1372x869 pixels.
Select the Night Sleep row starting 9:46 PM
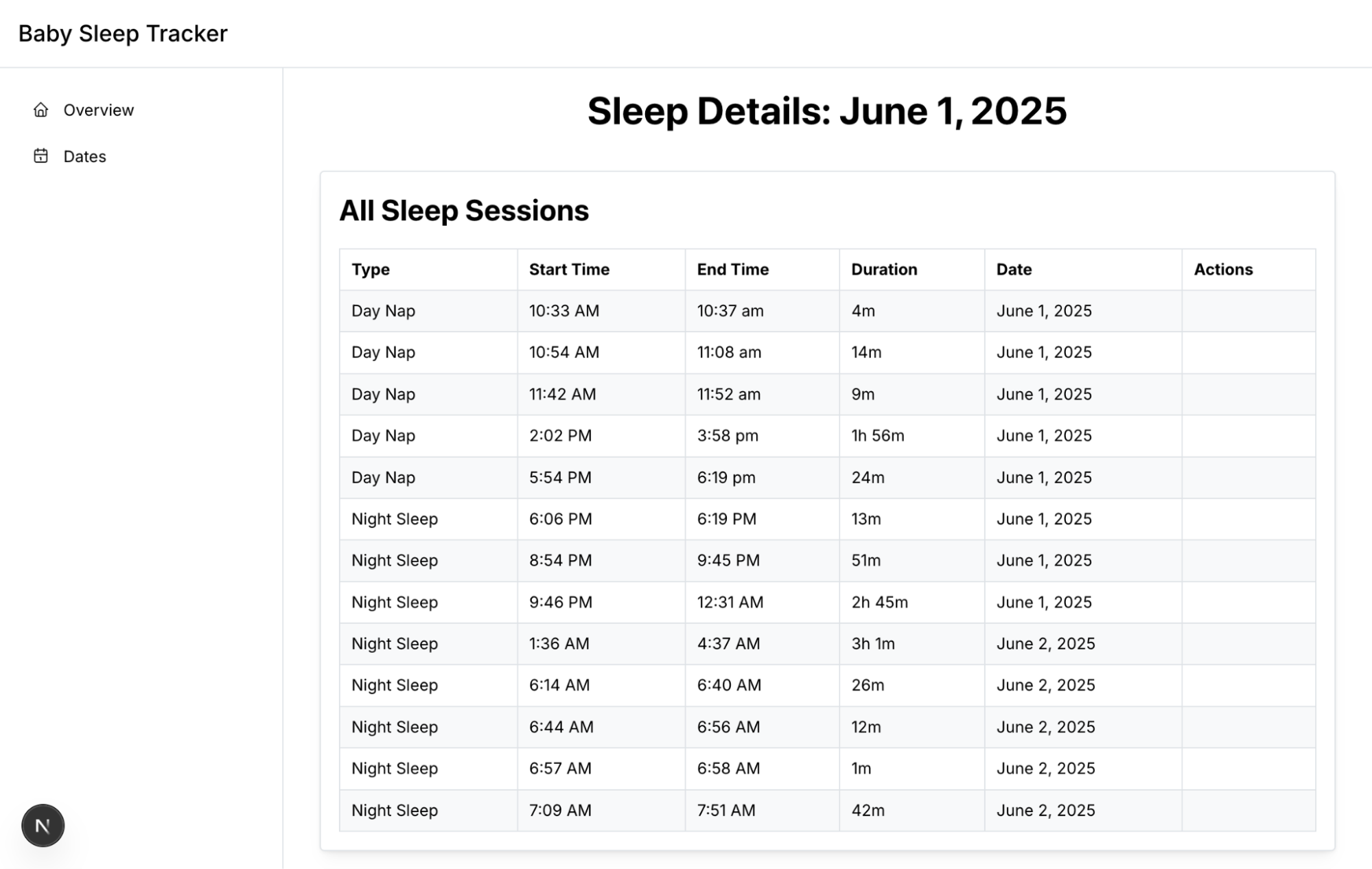click(x=827, y=602)
